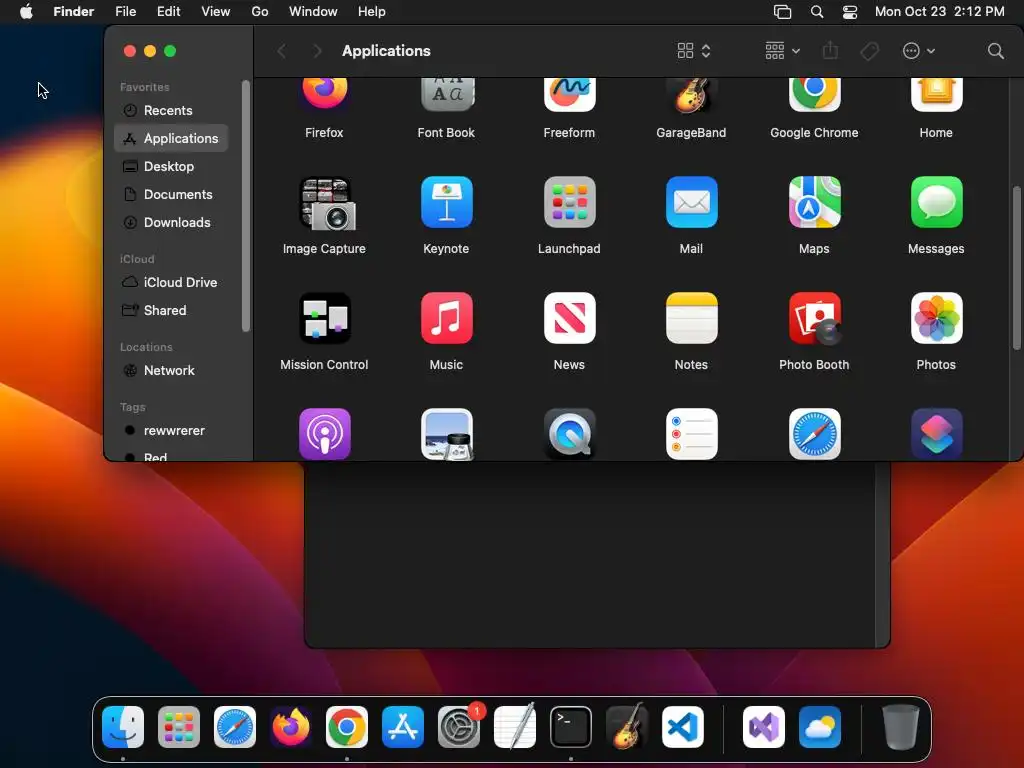Launch the Freeform app
Viewport: 1024px width, 768px height.
pyautogui.click(x=569, y=95)
